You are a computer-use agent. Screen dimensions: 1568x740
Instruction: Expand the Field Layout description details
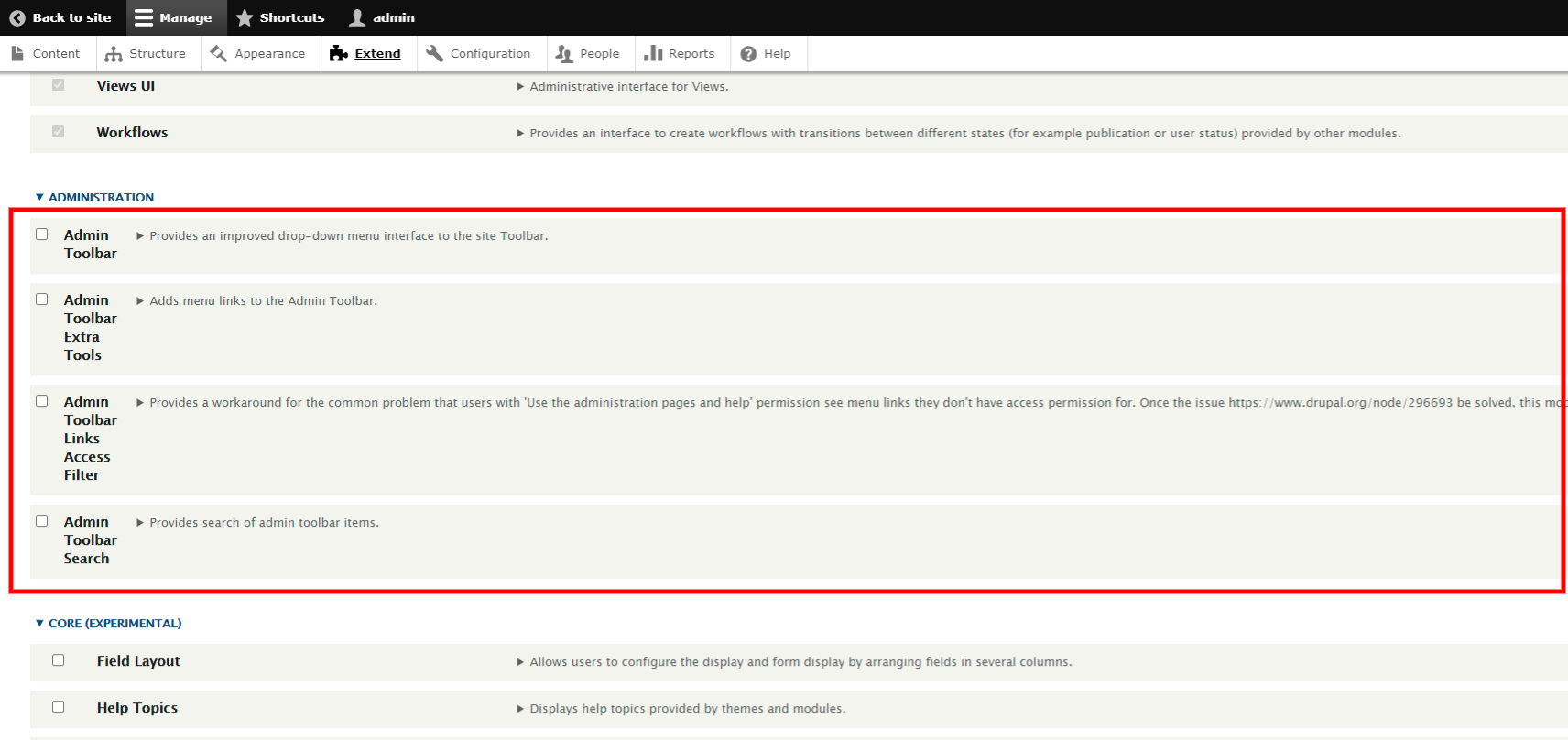click(795, 662)
